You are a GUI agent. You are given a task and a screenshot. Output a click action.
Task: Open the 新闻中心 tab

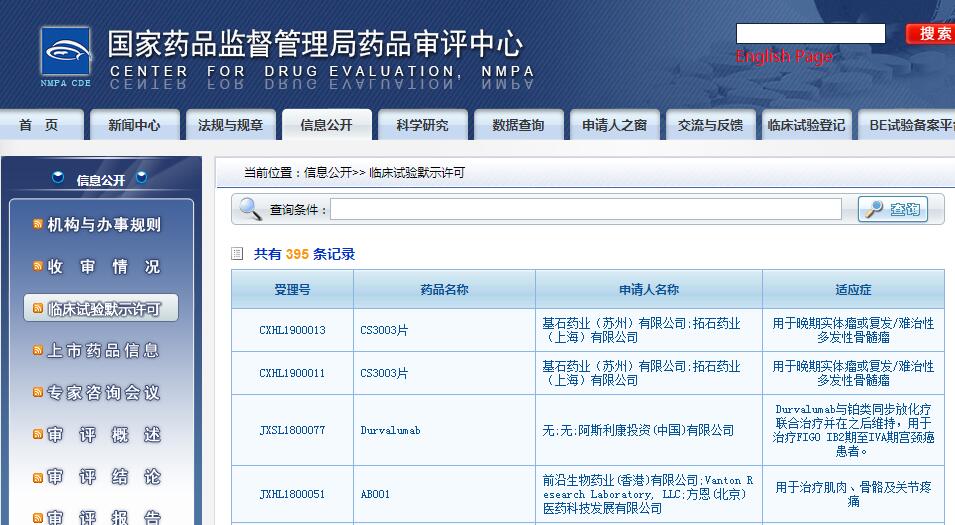pyautogui.click(x=135, y=125)
